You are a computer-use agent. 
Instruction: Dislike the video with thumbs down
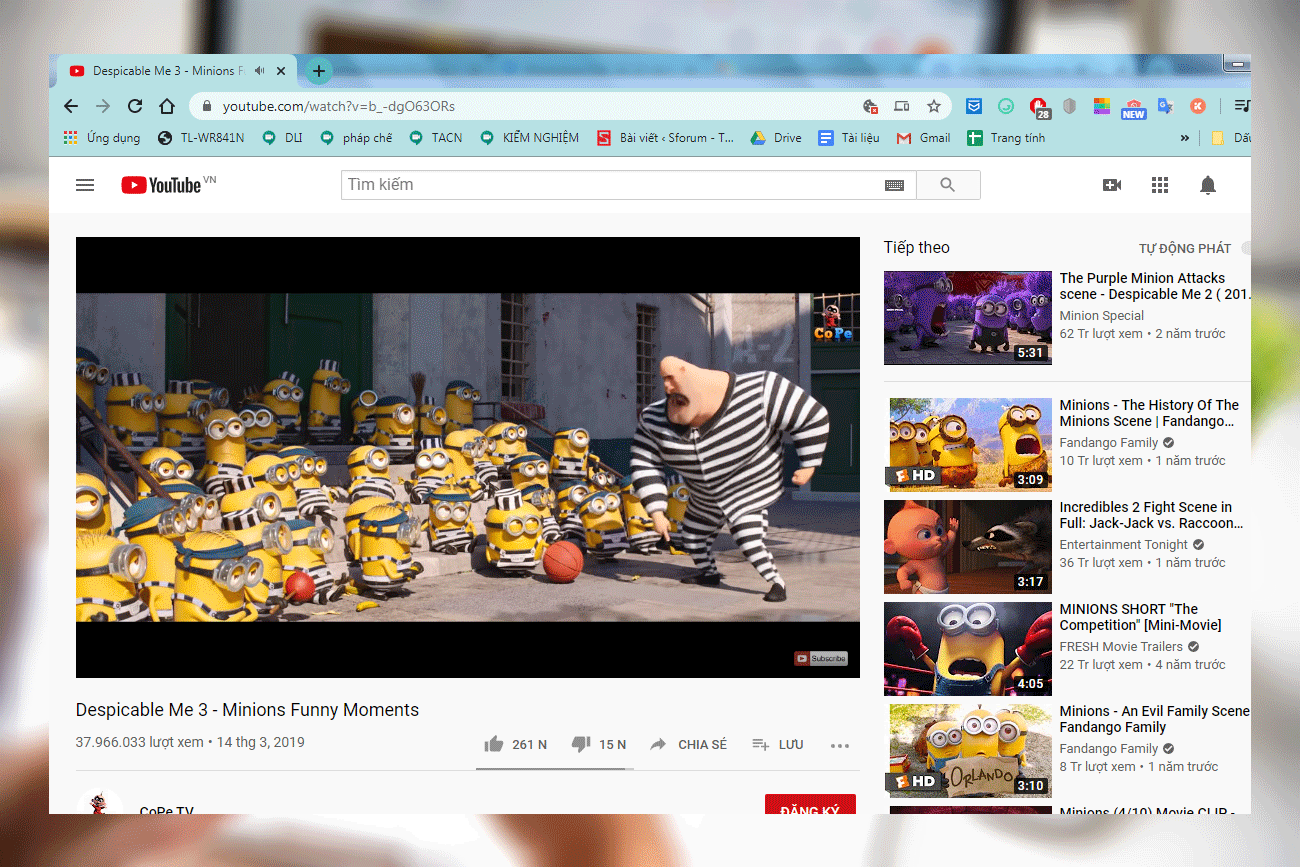[581, 744]
